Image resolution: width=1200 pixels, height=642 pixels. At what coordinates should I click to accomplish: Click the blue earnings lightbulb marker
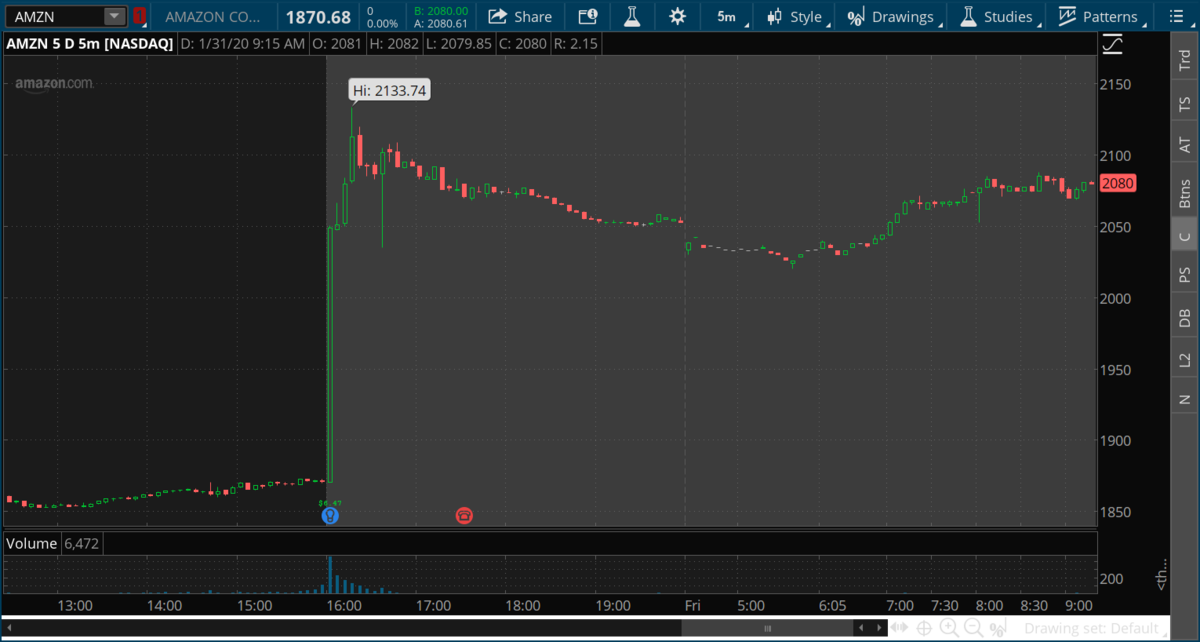330,516
